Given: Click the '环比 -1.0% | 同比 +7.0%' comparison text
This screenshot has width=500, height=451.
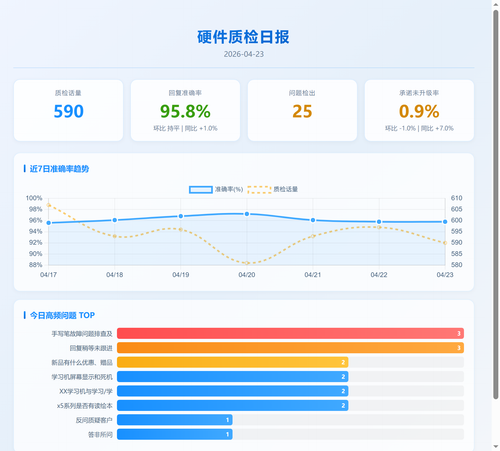Looking at the screenshot, I should click(419, 128).
